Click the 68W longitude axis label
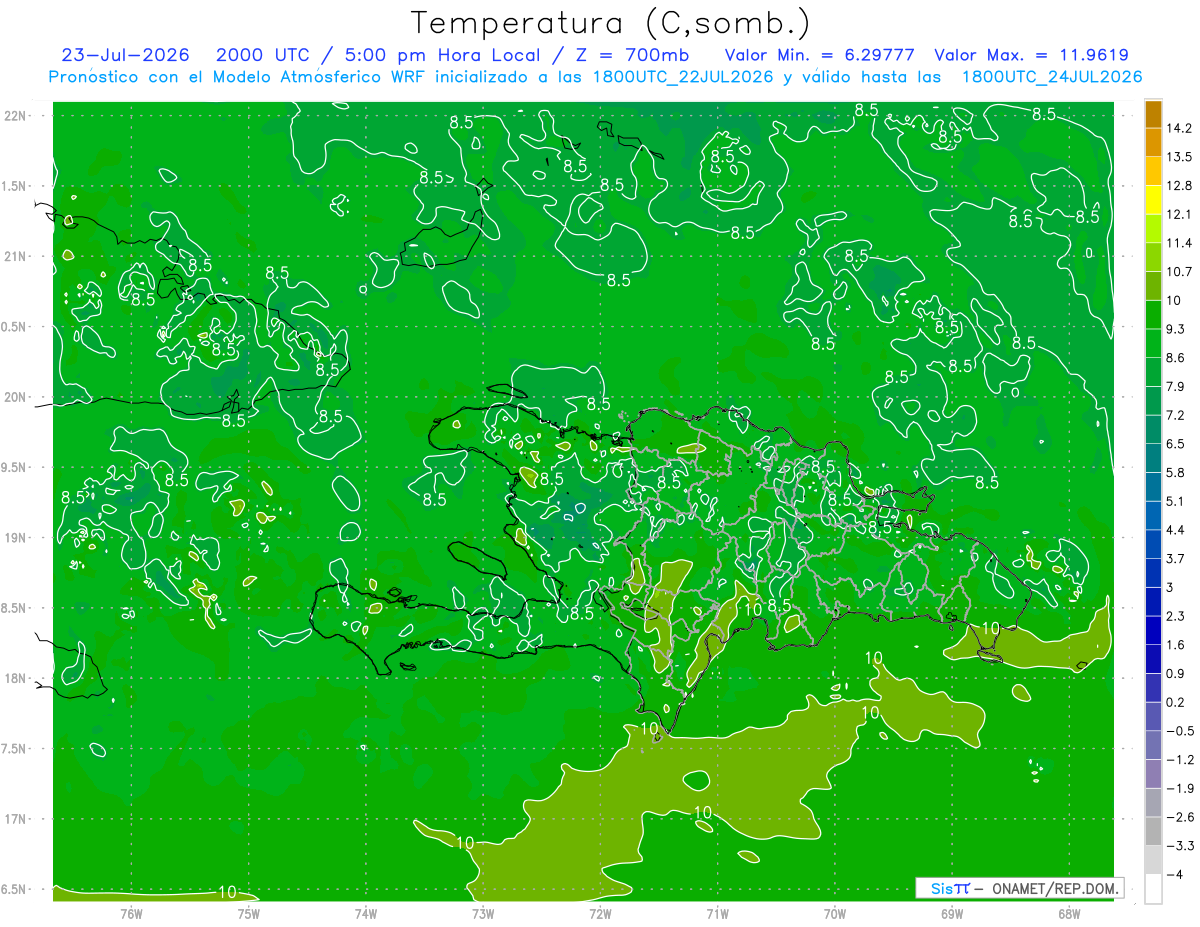The height and width of the screenshot is (927, 1200). tap(1068, 913)
